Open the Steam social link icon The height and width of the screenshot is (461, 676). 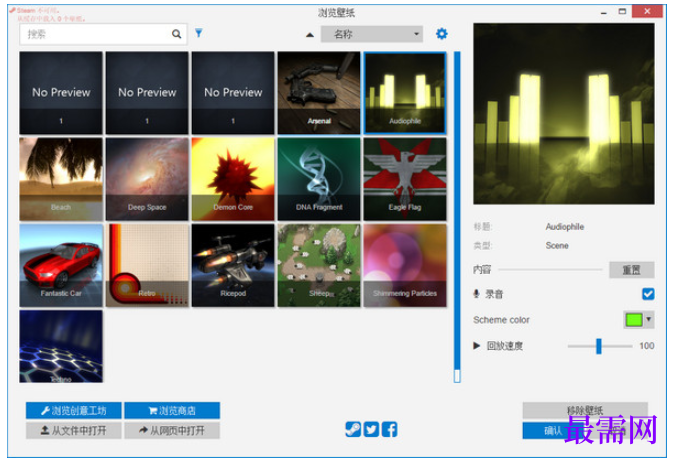[353, 429]
